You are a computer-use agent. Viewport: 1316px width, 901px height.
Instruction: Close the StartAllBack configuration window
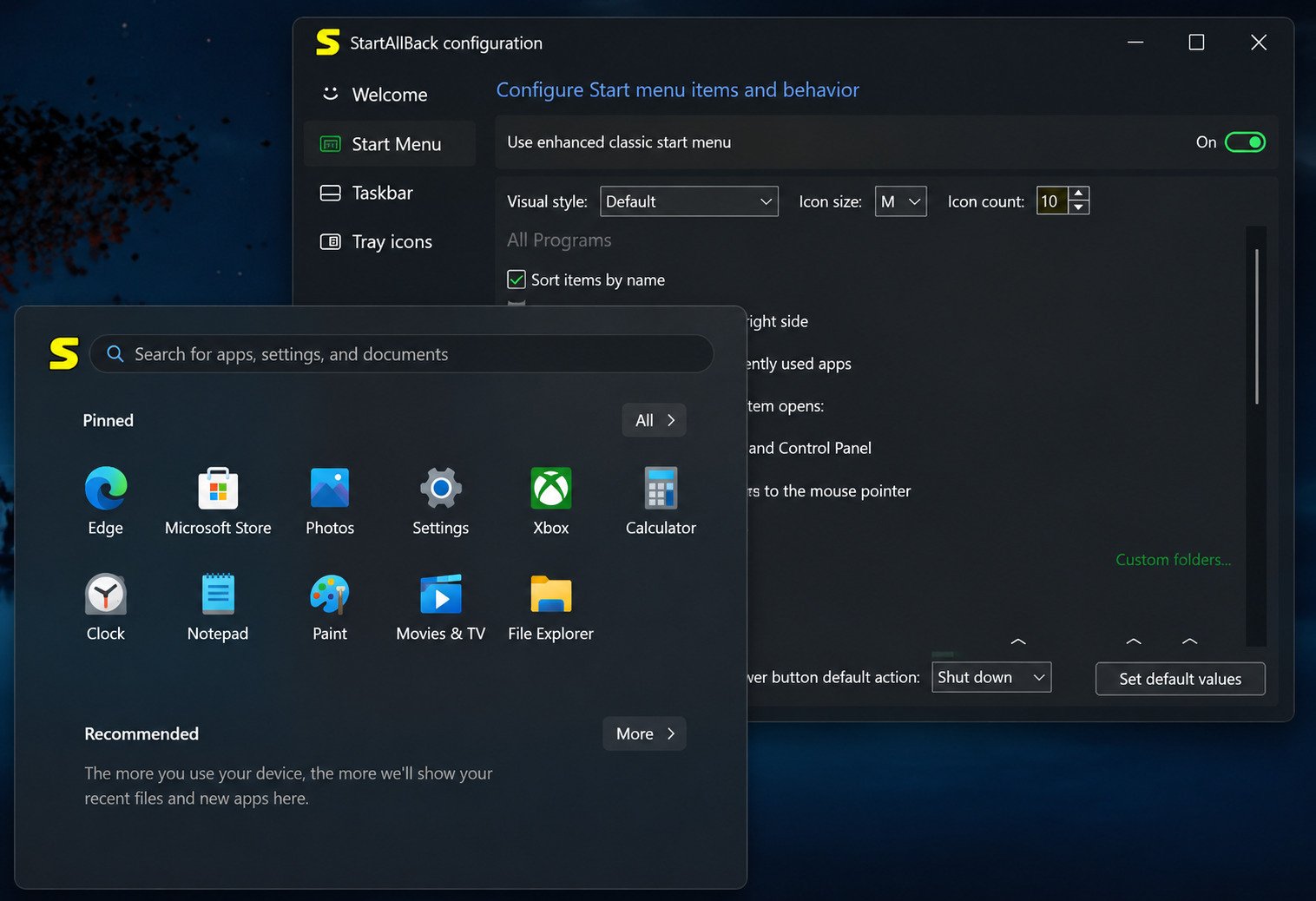1259,43
